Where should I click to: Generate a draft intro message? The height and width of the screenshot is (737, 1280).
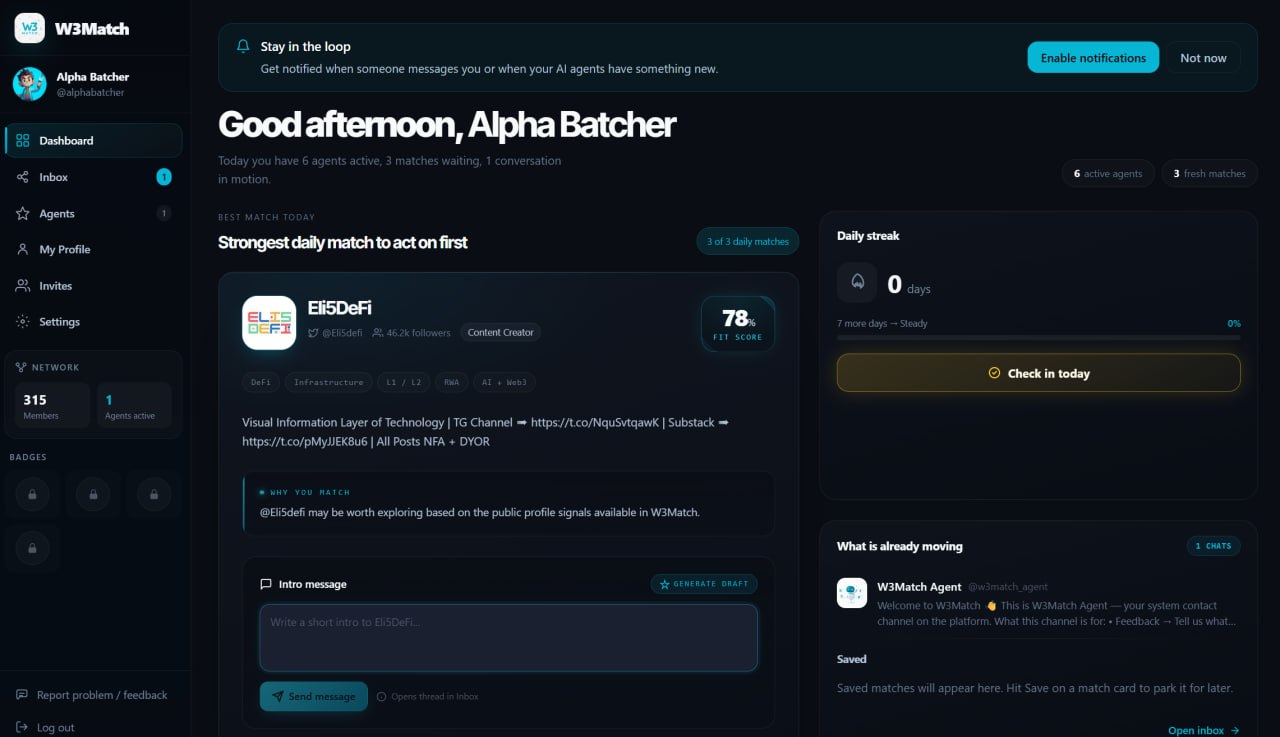point(704,583)
